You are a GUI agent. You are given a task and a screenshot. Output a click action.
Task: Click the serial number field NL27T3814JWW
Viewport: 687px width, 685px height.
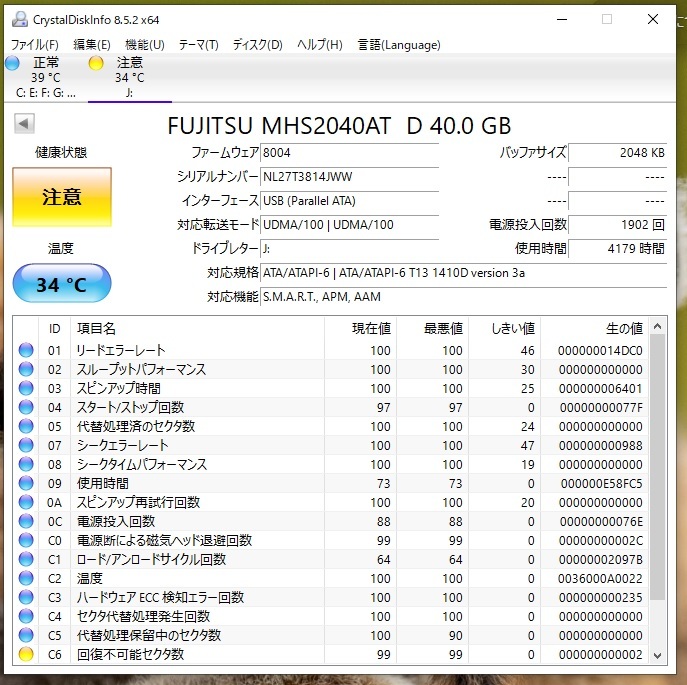349,177
